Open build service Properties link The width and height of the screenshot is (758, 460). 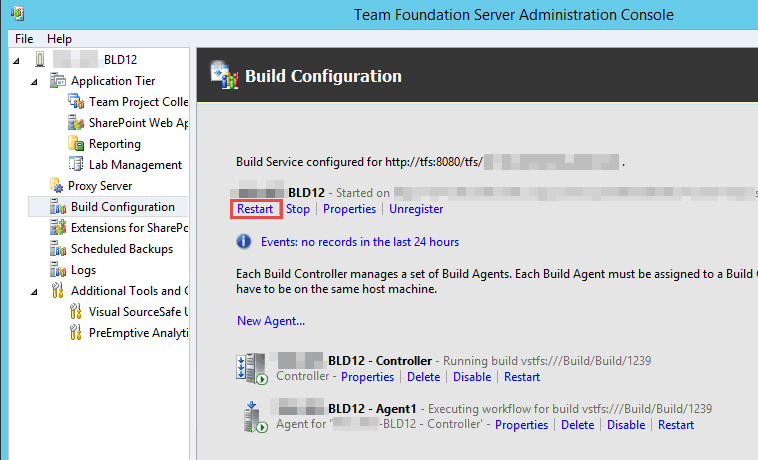tap(350, 209)
